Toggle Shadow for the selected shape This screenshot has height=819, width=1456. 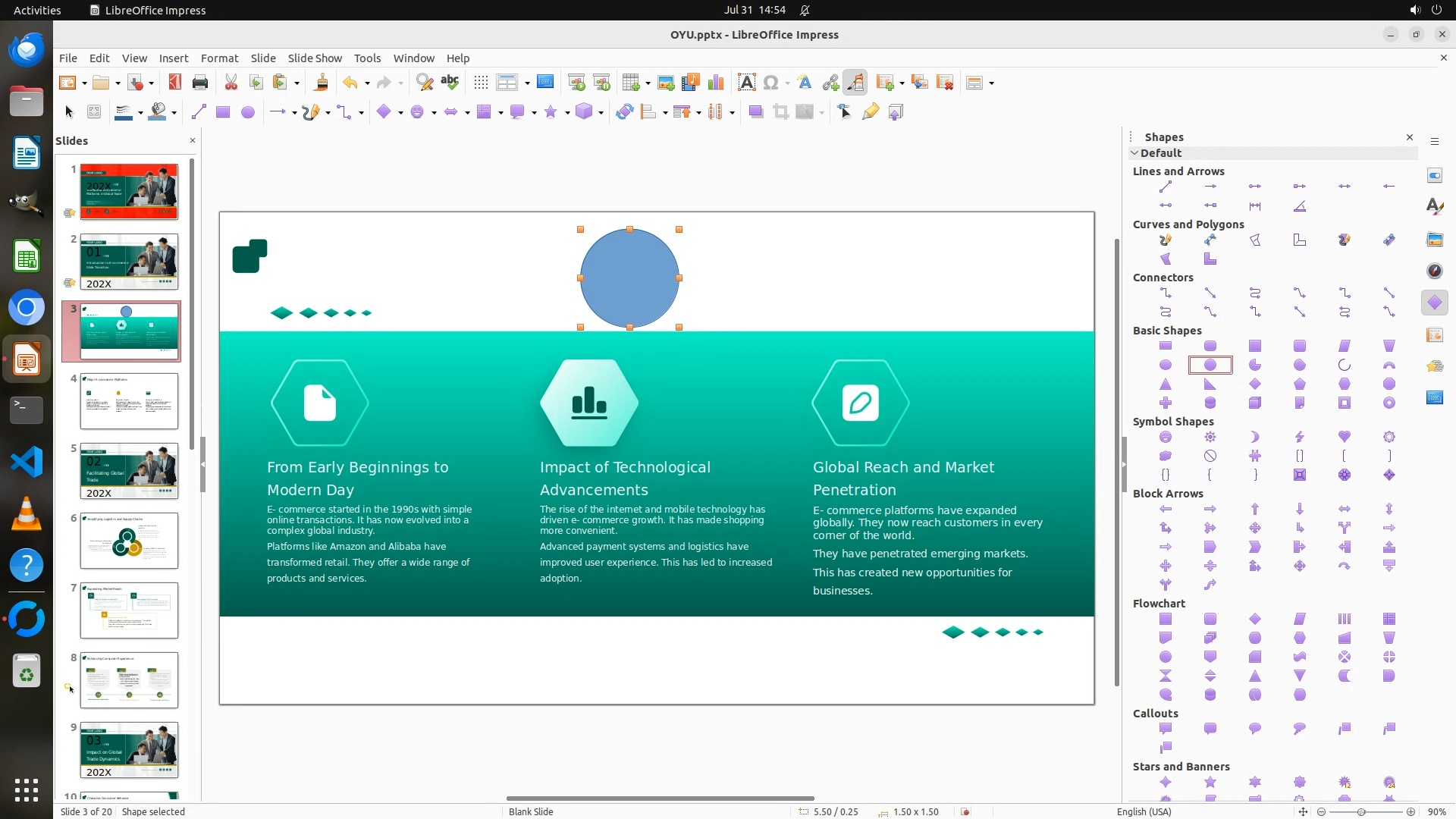point(755,112)
